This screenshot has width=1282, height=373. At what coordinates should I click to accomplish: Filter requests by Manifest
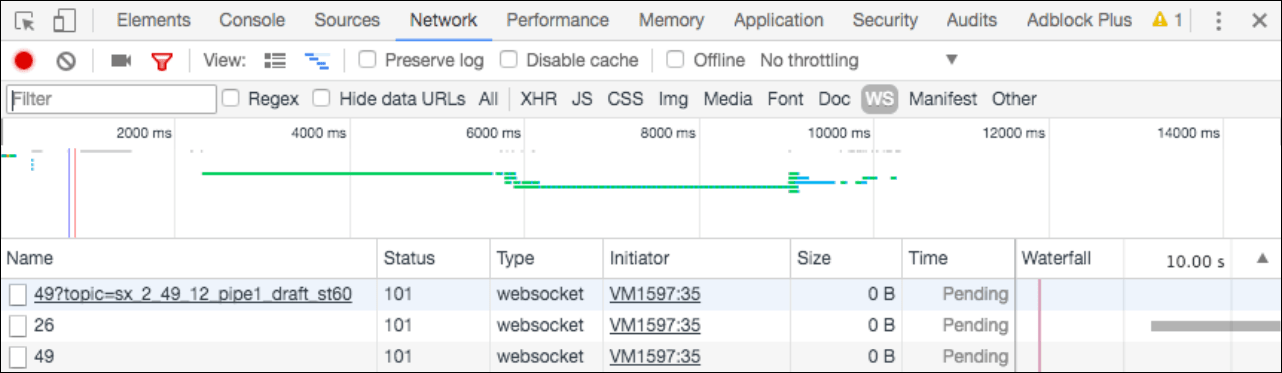click(943, 99)
